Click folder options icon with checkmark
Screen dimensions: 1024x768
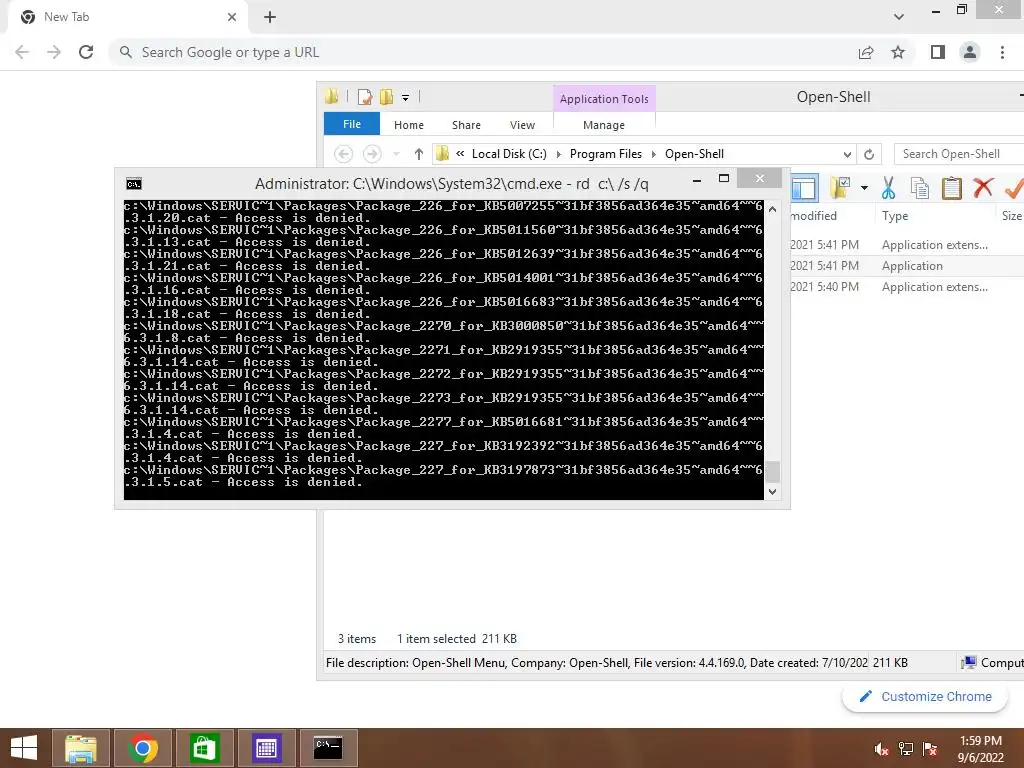[840, 187]
